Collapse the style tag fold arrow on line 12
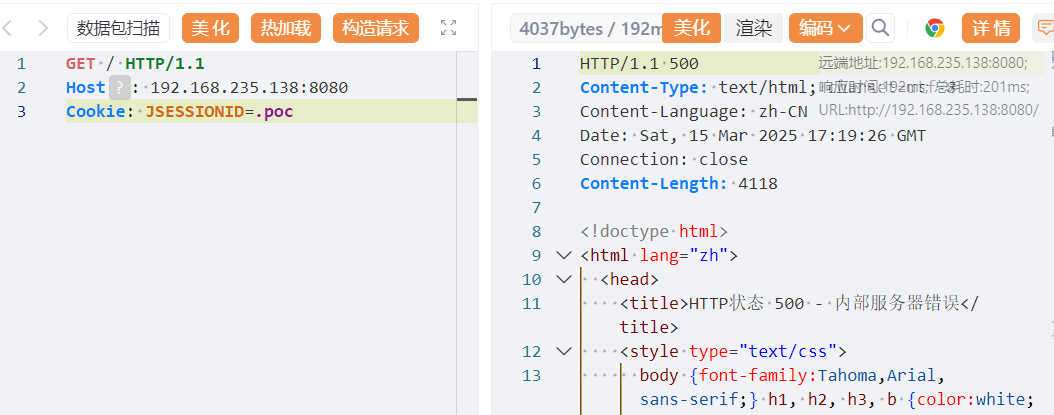The image size is (1054, 415). pyautogui.click(x=564, y=352)
